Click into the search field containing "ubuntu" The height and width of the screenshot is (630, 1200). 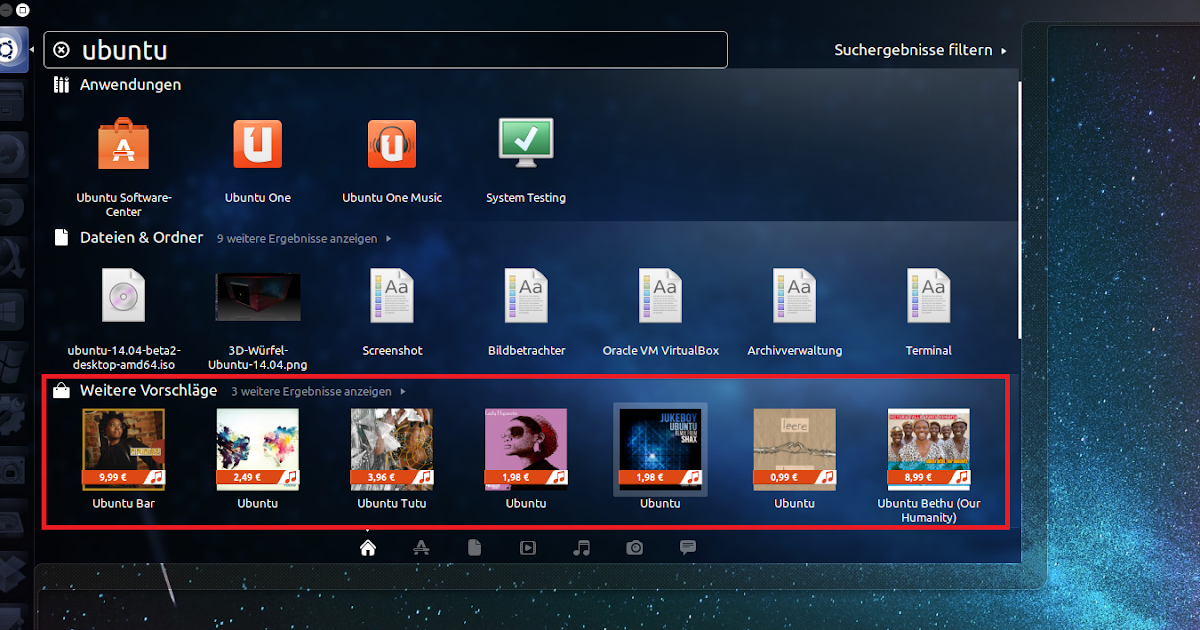[385, 50]
